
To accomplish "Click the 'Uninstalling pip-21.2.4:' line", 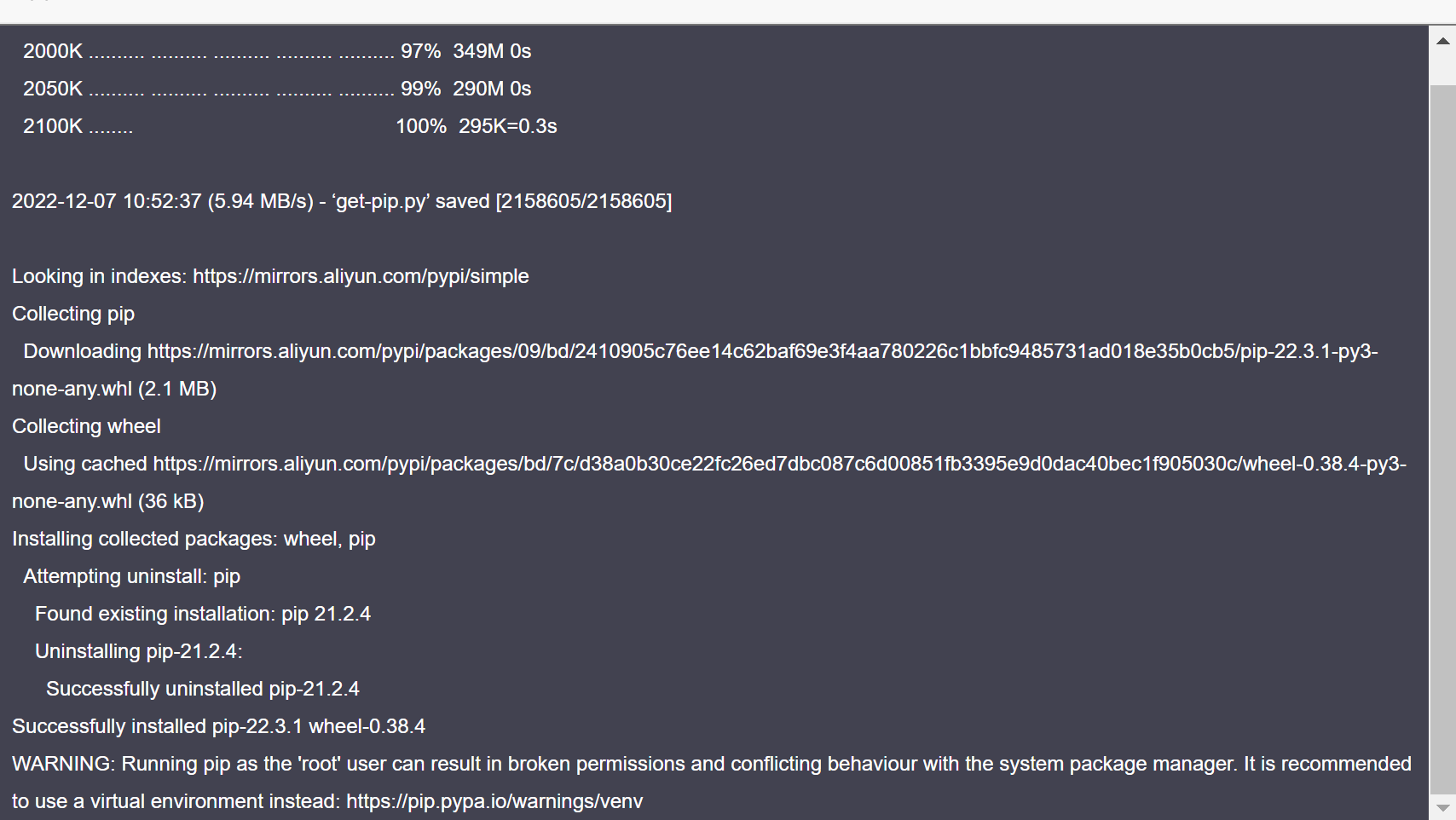I will [x=138, y=651].
